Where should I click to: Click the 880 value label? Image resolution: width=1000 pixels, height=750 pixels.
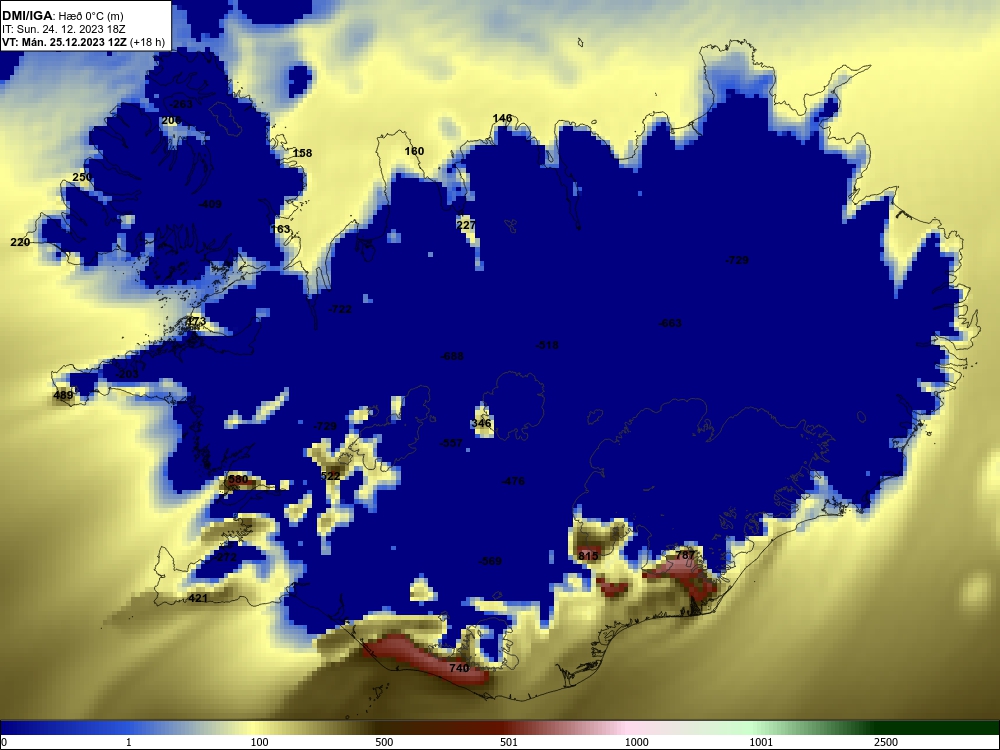tap(238, 479)
